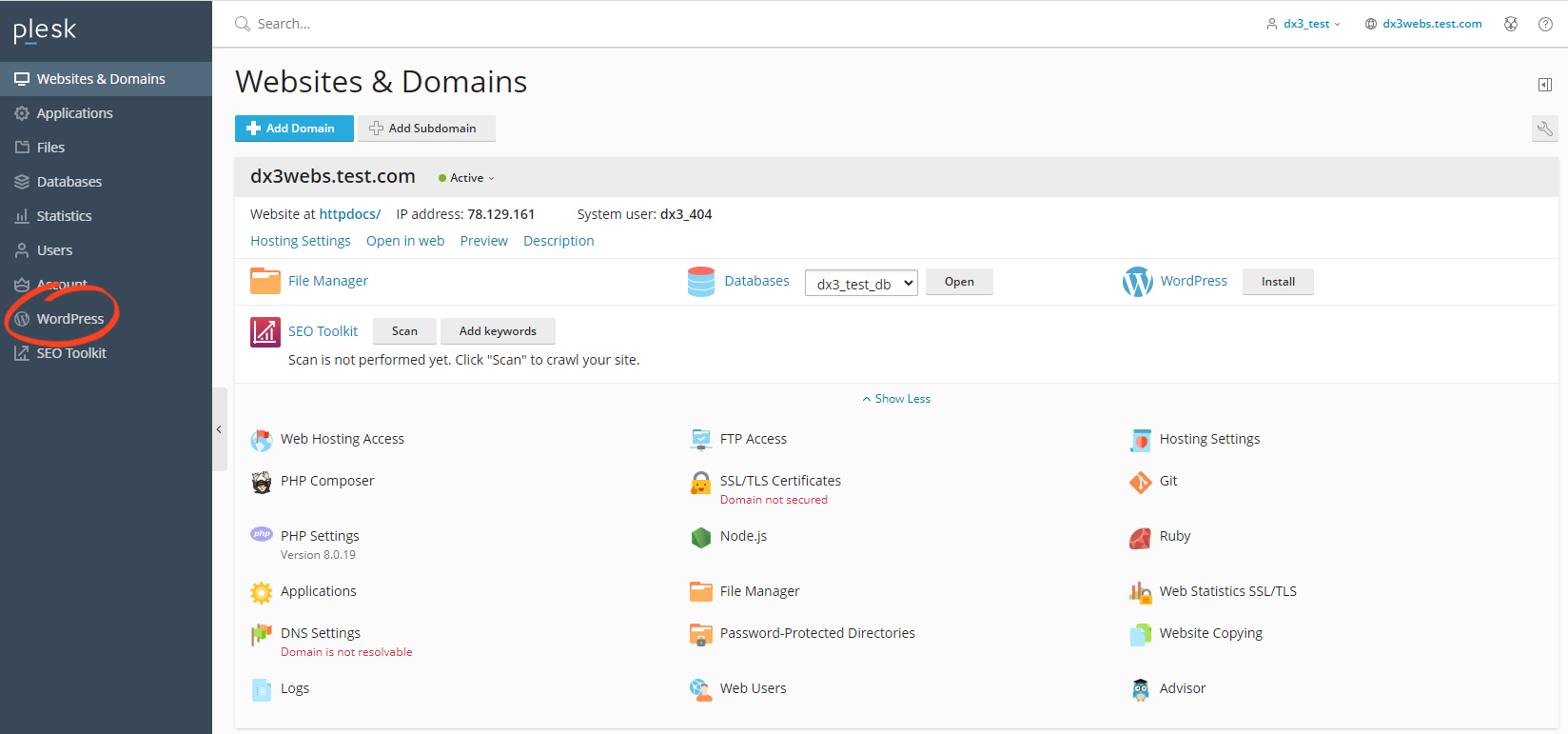Click the WordPress Install button
The image size is (1568, 734).
click(1278, 282)
